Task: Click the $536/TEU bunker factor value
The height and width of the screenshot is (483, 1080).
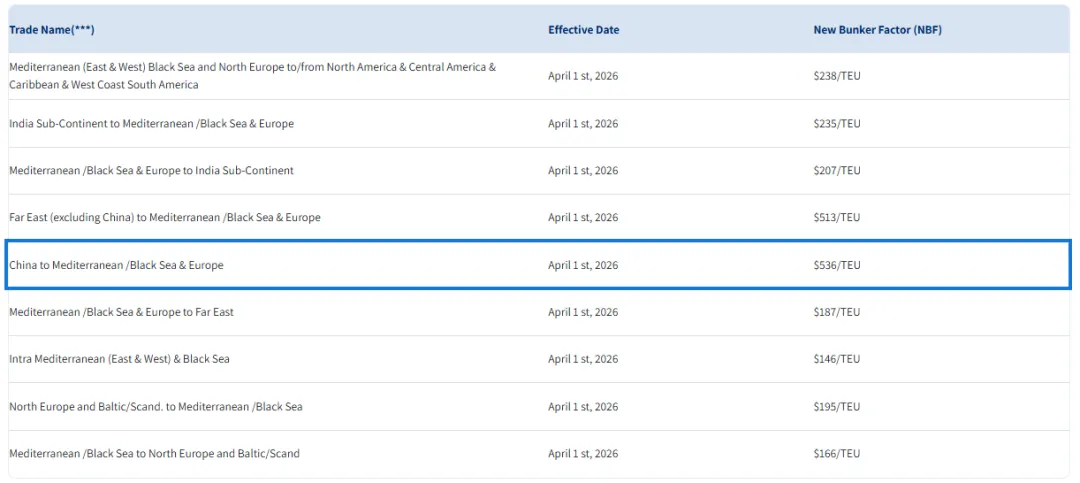Action: [x=836, y=265]
